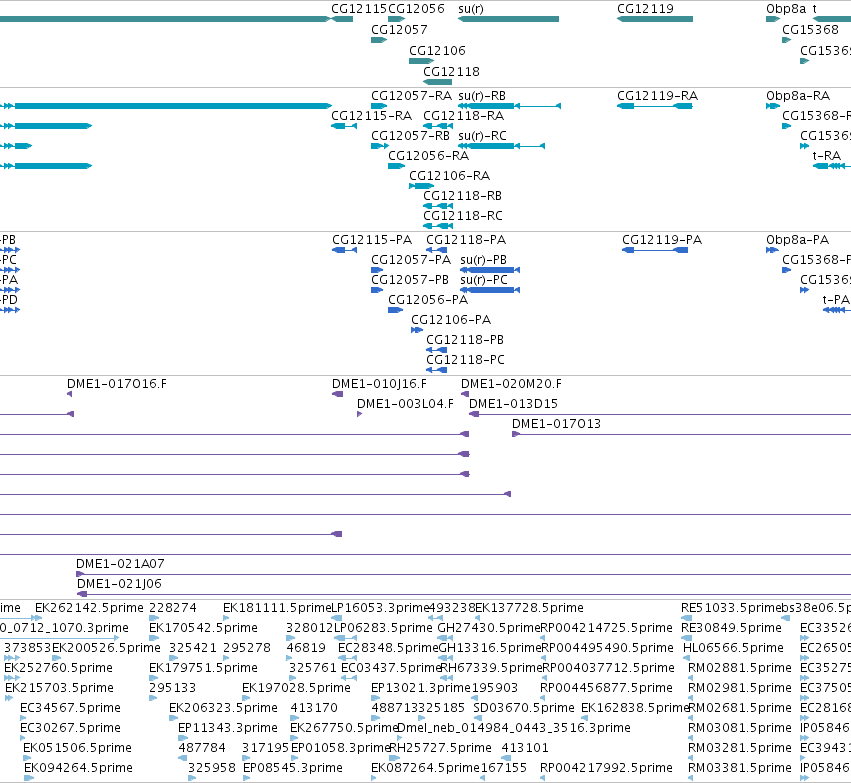The width and height of the screenshot is (851, 783).
Task: Select the HL06566.5prime EST label
Action: pos(733,648)
